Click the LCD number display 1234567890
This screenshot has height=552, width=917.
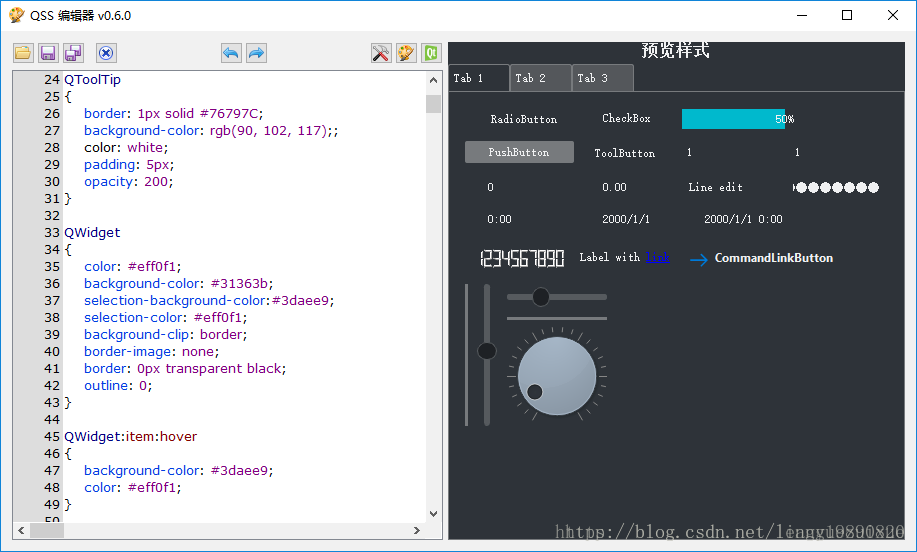click(x=522, y=258)
